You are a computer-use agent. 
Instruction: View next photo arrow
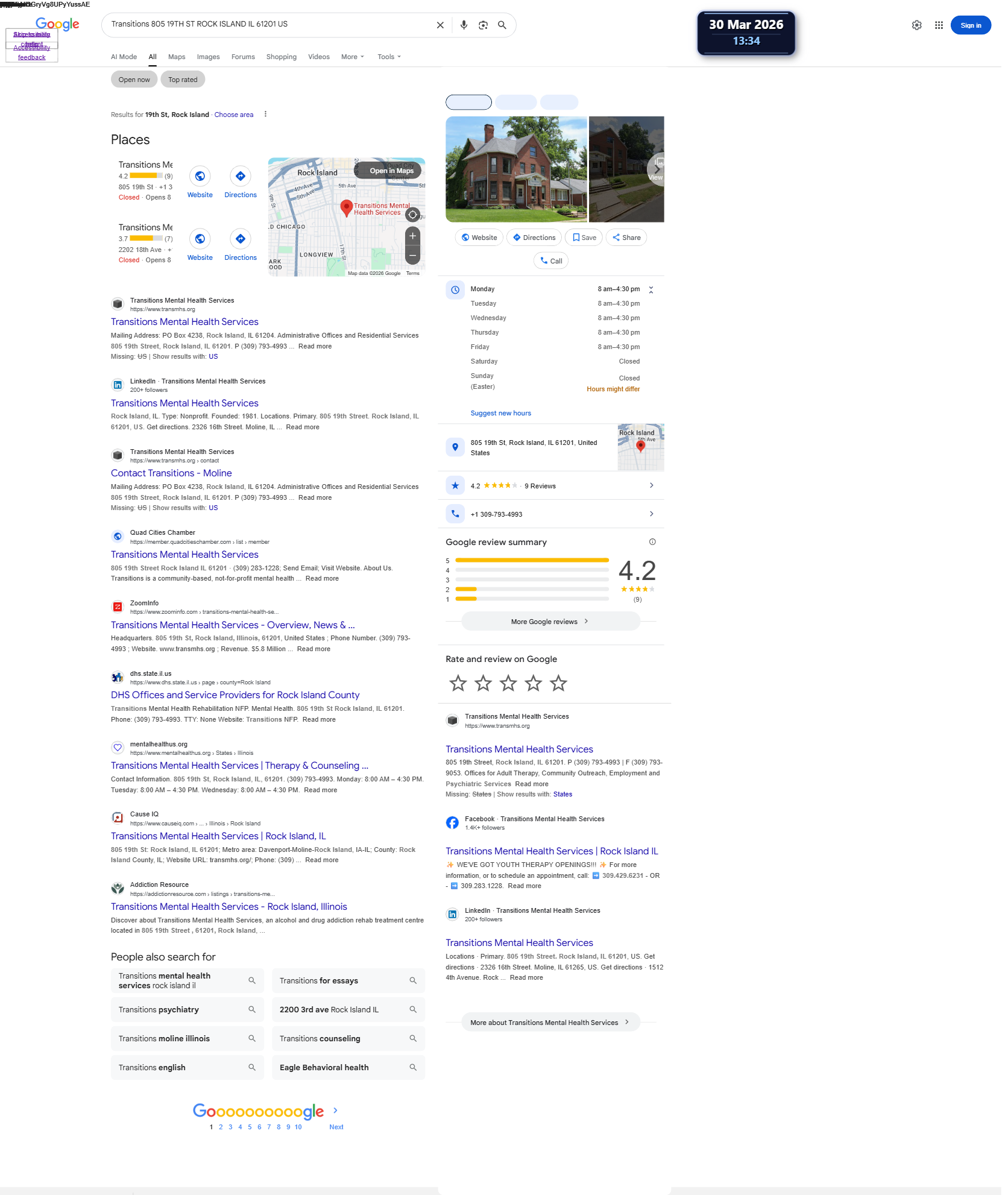click(x=656, y=169)
